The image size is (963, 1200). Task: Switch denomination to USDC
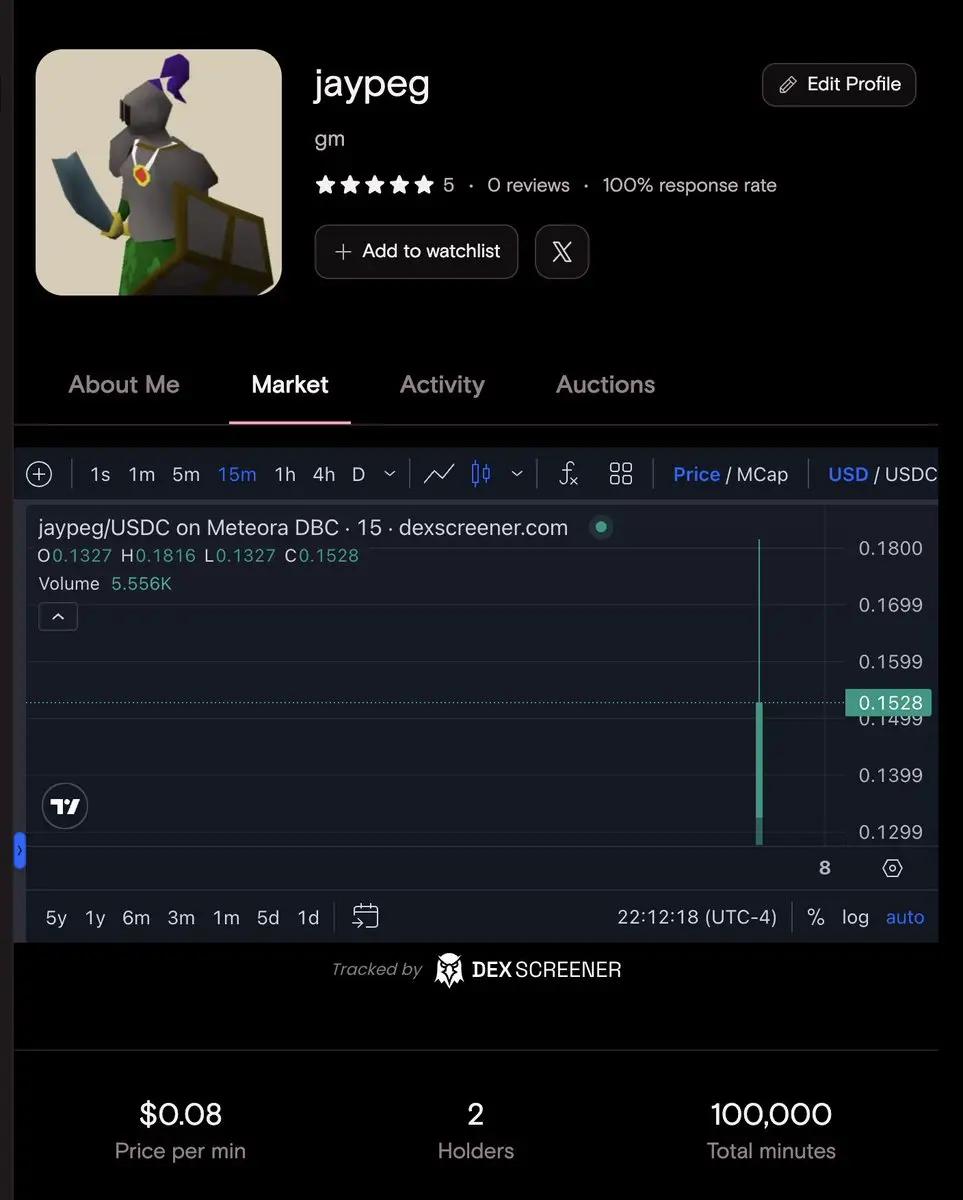[911, 475]
